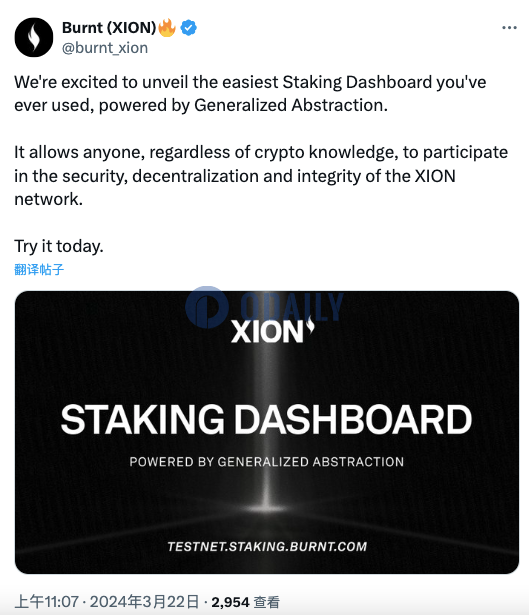This screenshot has width=529, height=615.
Task: Click the ODAILY watermark circle logo
Action: 207,307
